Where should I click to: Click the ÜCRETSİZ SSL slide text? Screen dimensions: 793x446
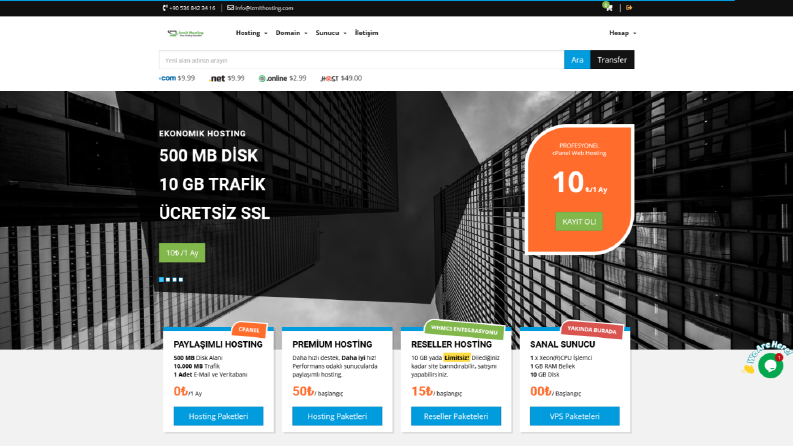tap(214, 213)
